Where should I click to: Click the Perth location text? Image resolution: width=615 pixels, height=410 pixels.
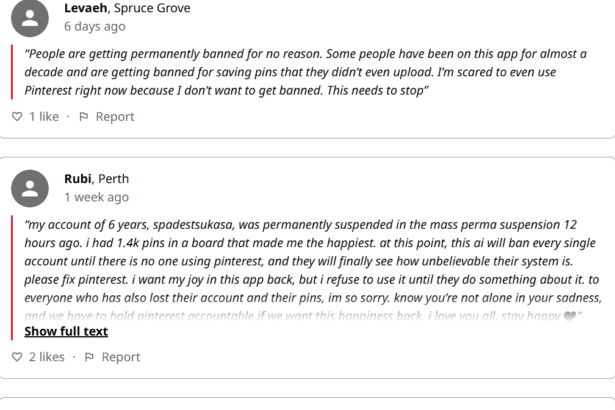click(x=113, y=179)
